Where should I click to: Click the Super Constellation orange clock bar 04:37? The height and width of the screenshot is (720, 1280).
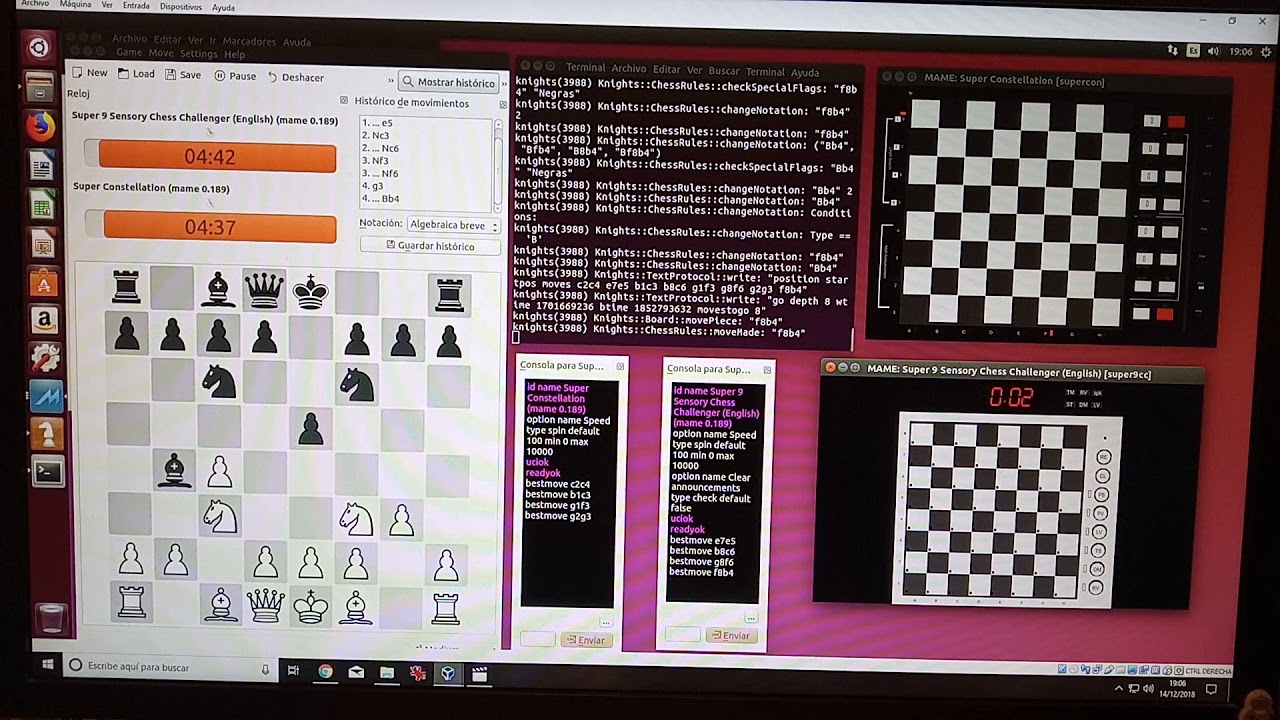[220, 227]
